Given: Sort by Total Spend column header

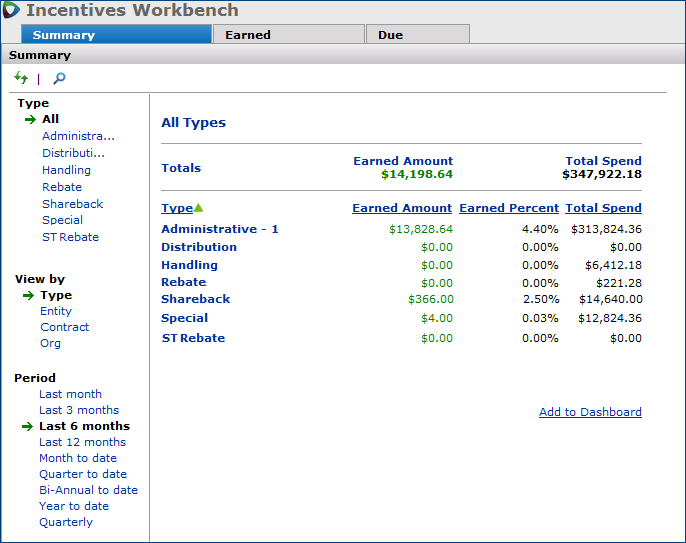Looking at the screenshot, I should 603,208.
